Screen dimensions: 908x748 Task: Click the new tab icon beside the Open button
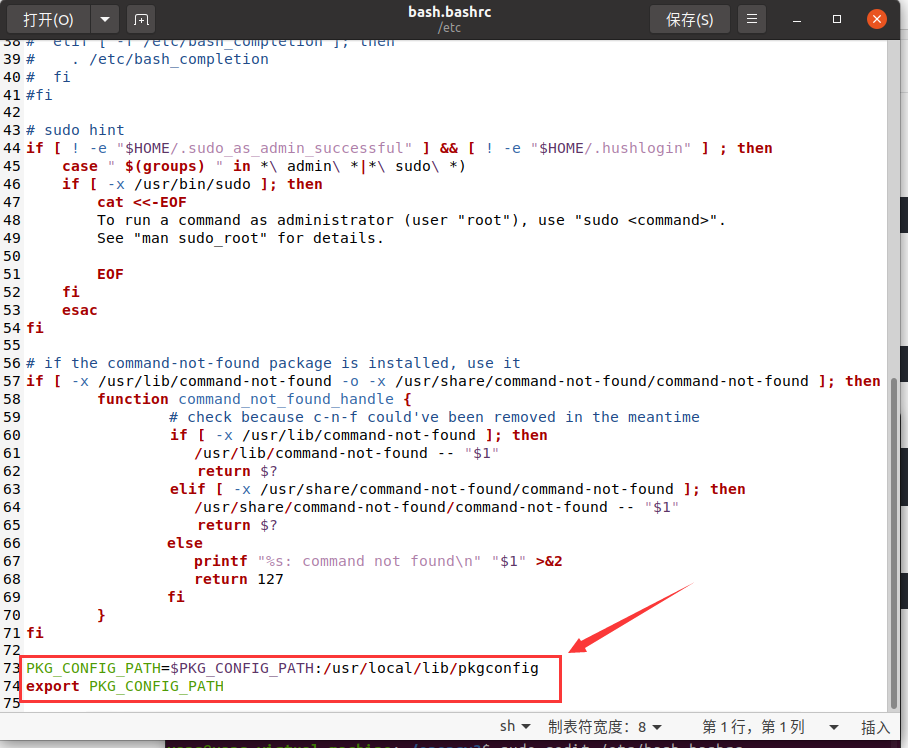(143, 18)
